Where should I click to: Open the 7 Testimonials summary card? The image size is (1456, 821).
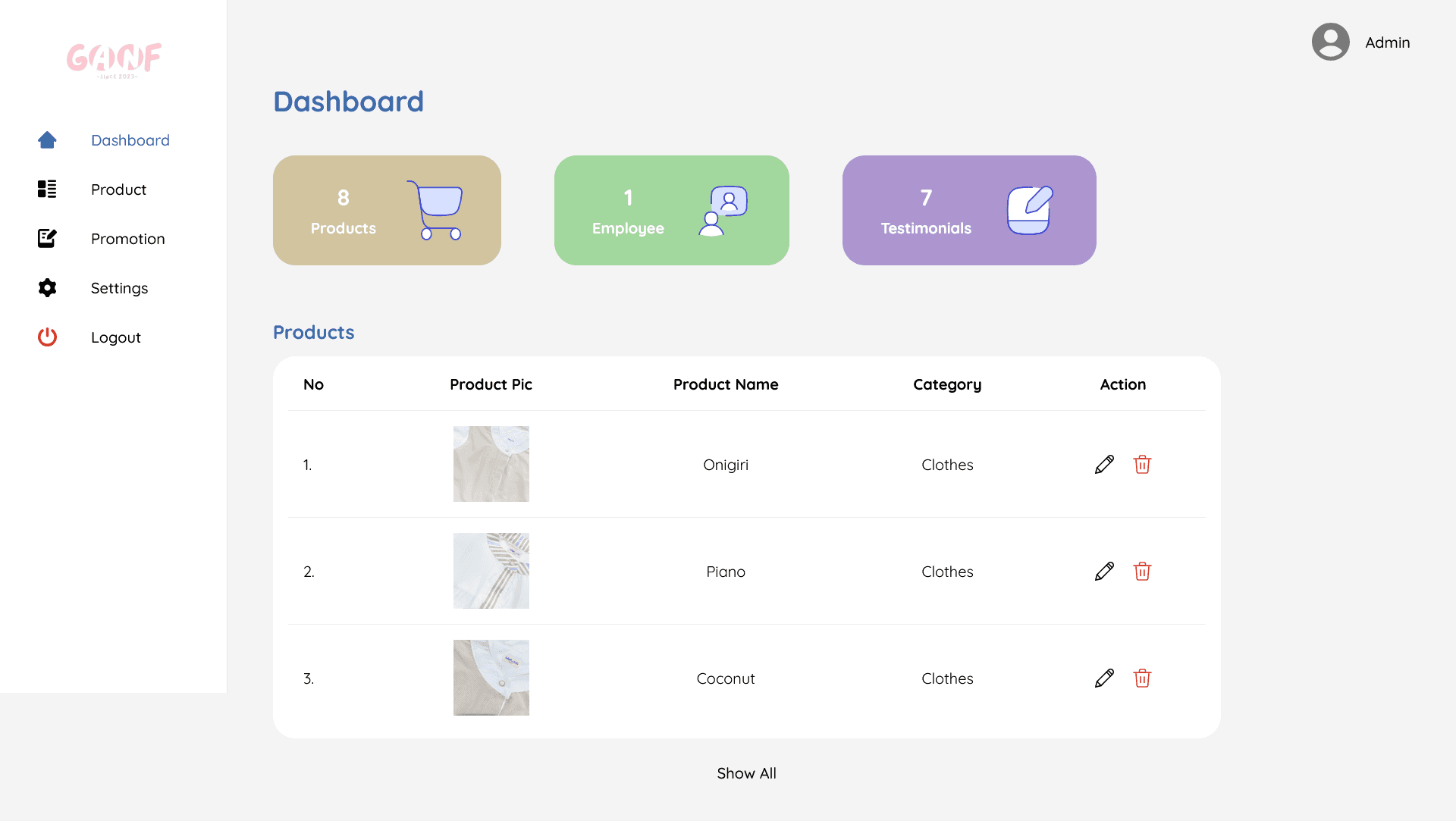pyautogui.click(x=968, y=210)
